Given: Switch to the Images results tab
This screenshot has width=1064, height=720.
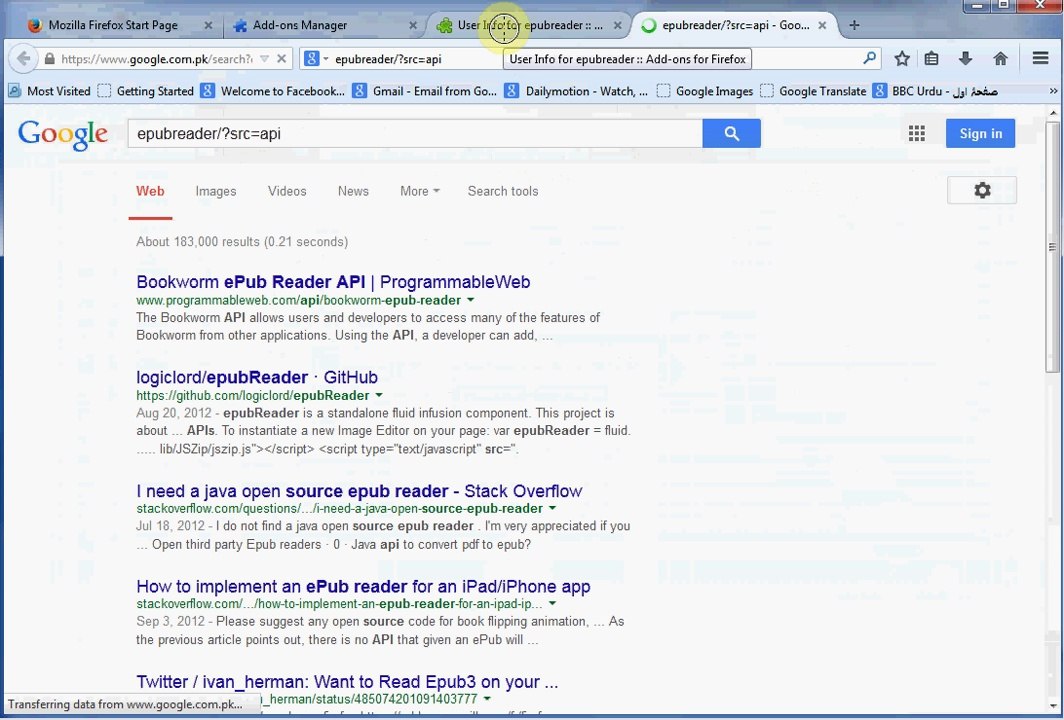Looking at the screenshot, I should 216,191.
